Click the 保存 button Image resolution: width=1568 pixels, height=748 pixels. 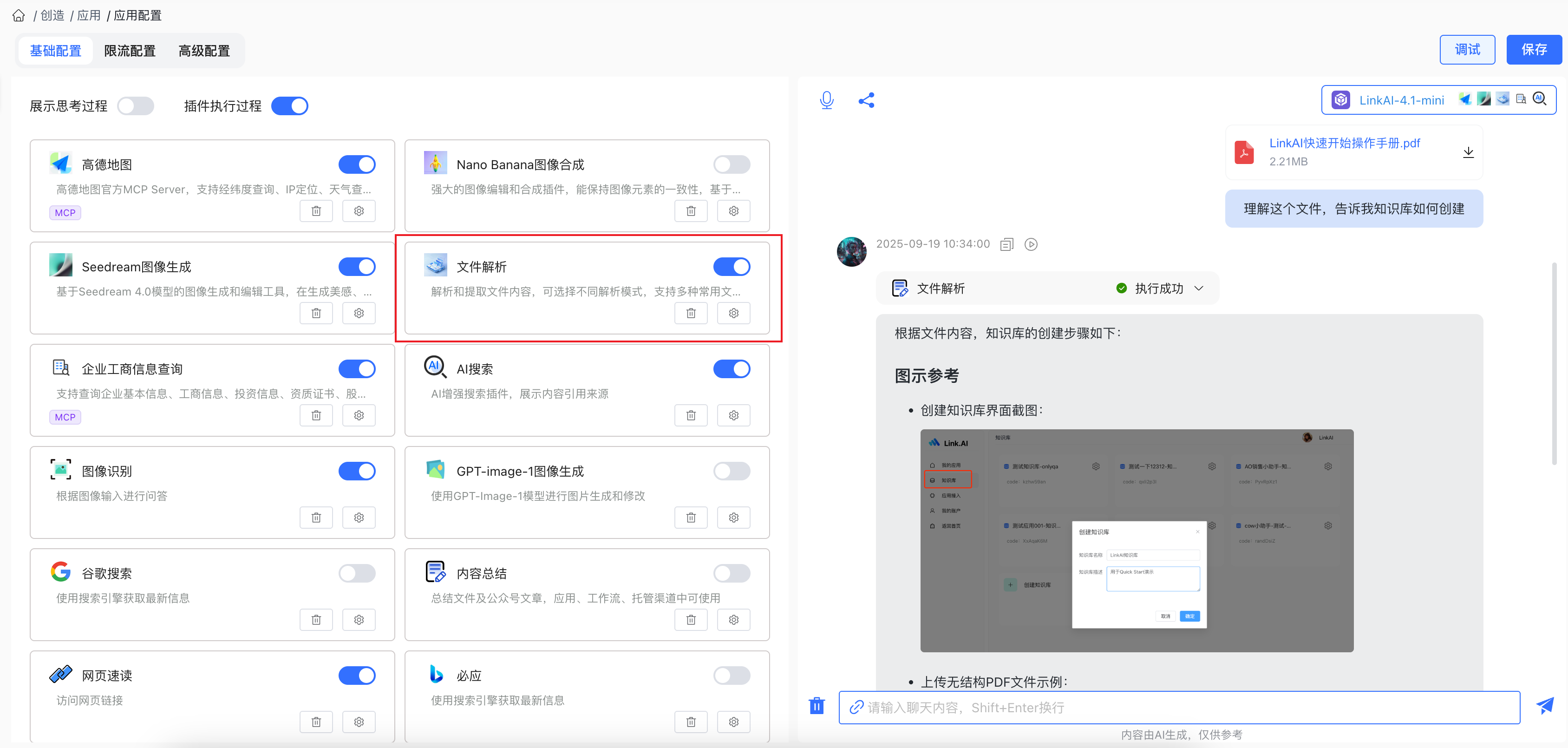[x=1534, y=50]
